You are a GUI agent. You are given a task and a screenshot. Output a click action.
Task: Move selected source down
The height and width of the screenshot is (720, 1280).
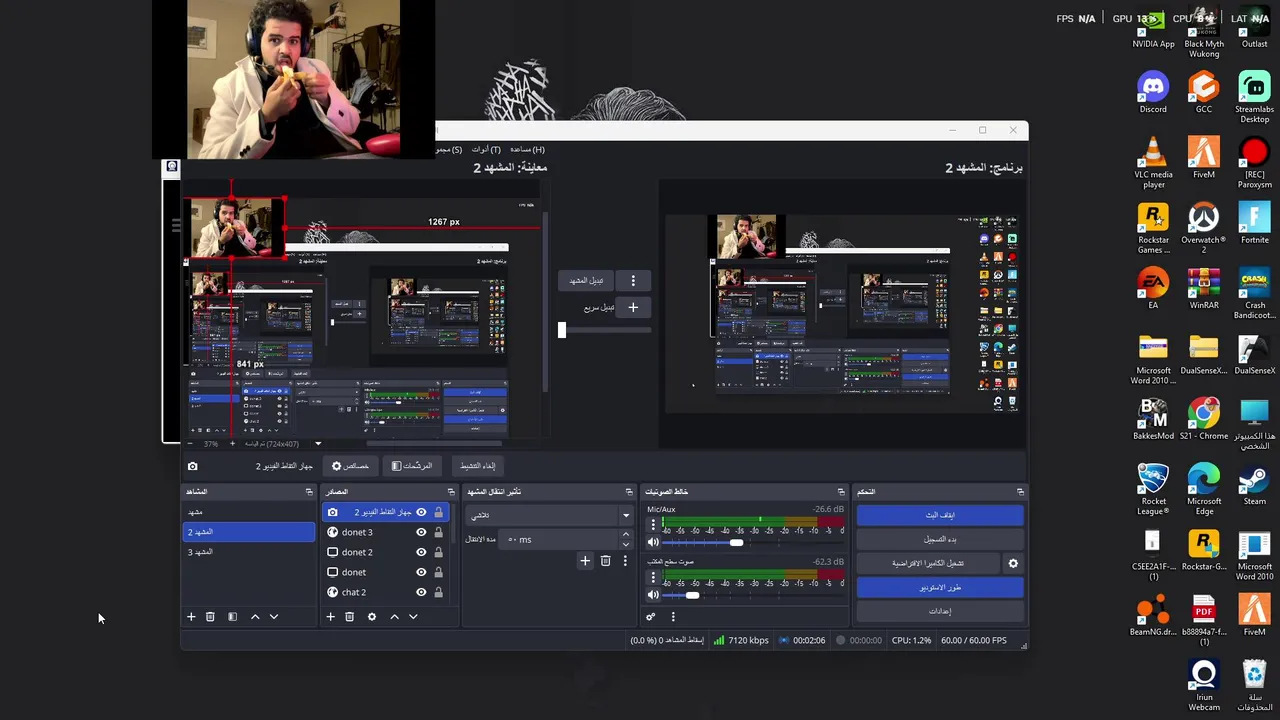pos(413,617)
